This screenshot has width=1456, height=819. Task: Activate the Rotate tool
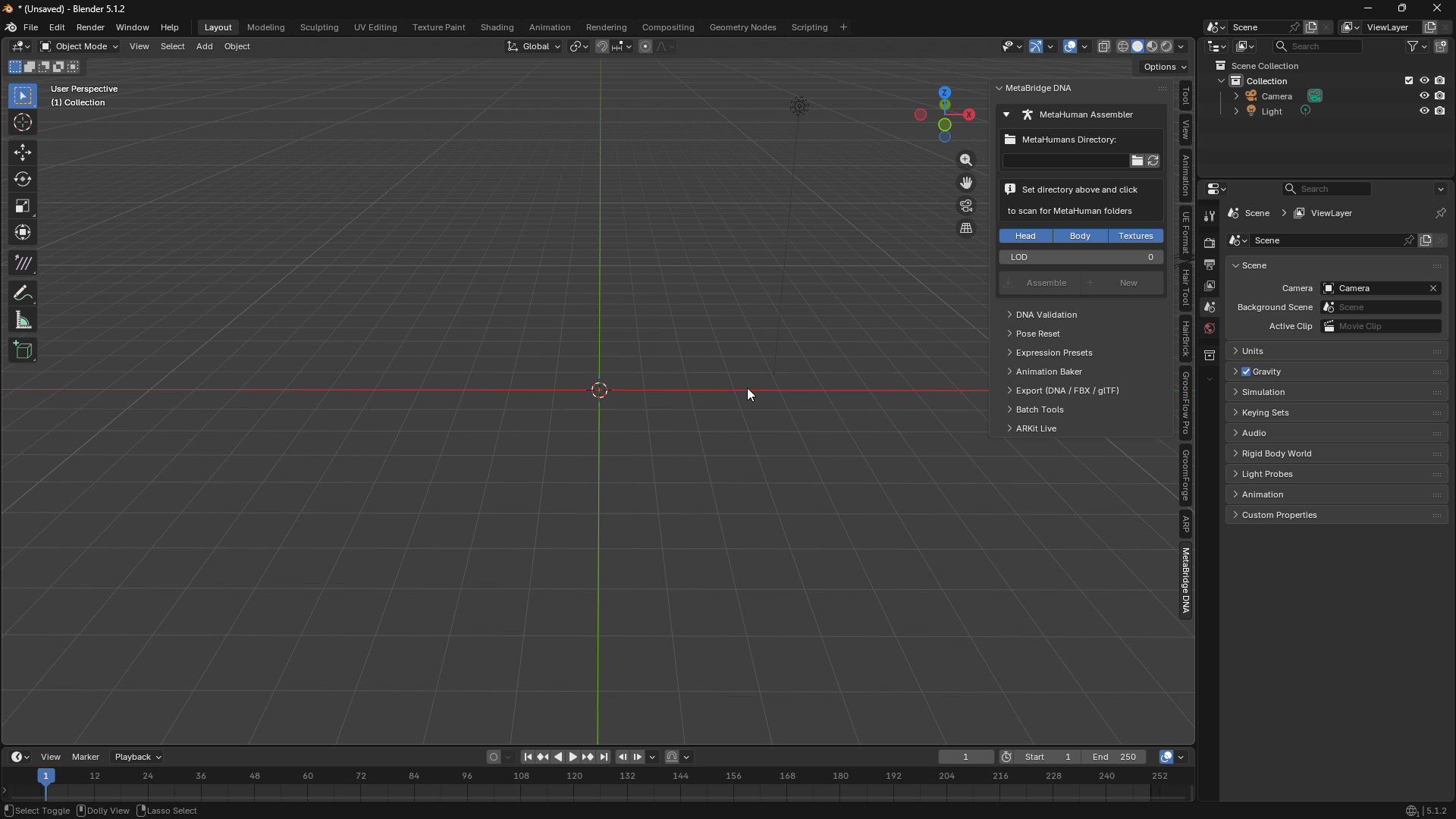(x=23, y=180)
